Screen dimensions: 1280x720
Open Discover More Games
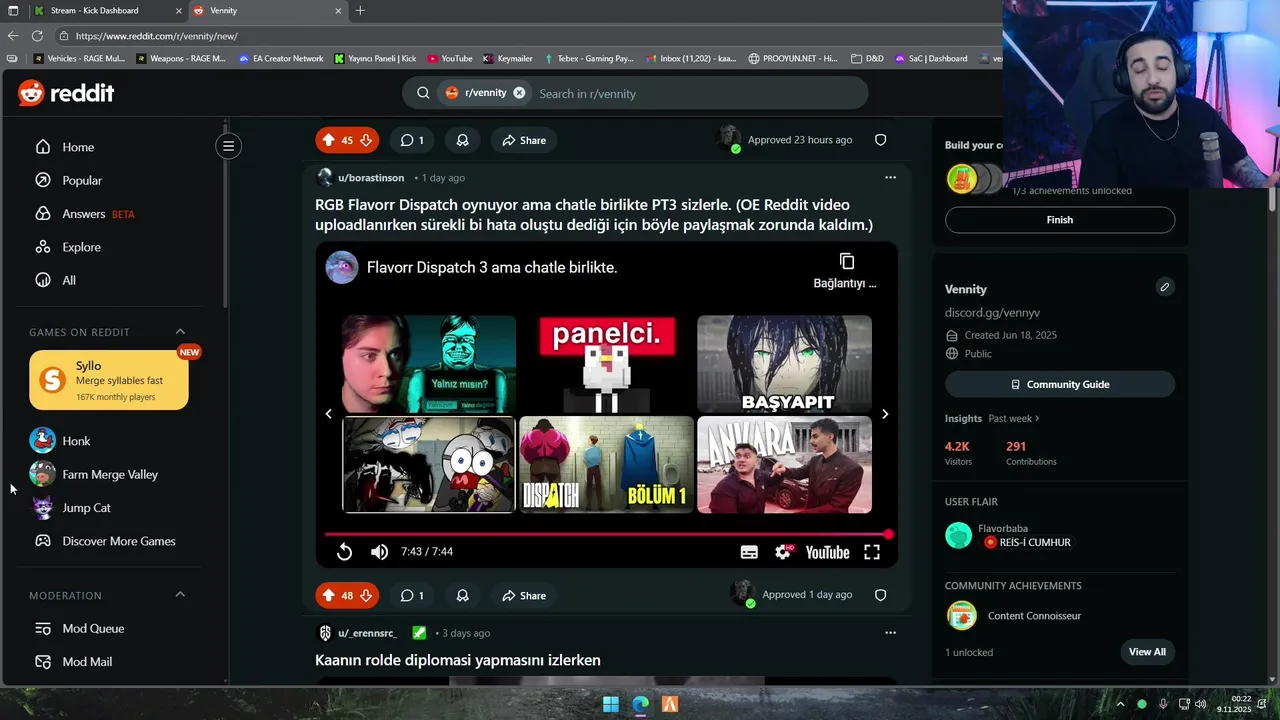(x=119, y=541)
